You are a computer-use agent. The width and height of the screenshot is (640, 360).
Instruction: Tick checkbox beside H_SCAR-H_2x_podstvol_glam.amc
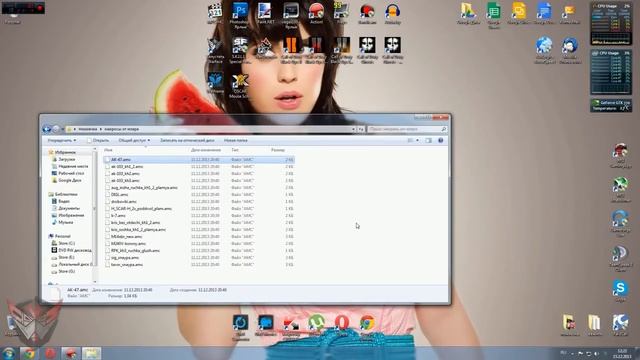[x=107, y=209]
